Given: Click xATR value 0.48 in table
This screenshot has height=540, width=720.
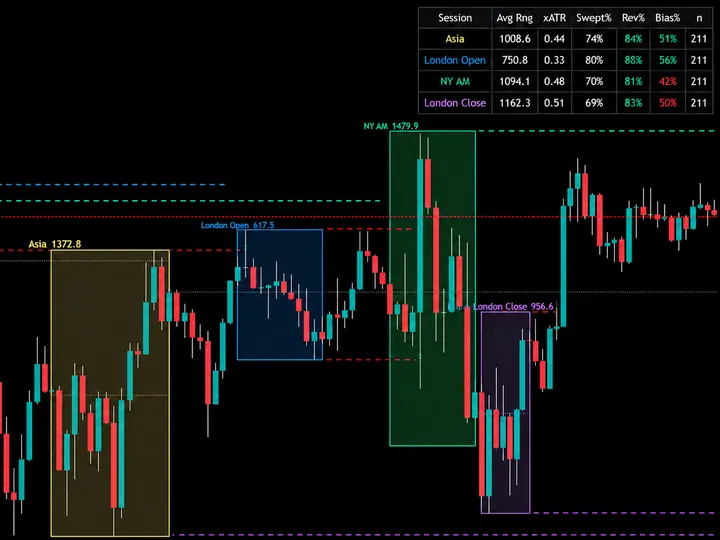Looking at the screenshot, I should (x=554, y=81).
